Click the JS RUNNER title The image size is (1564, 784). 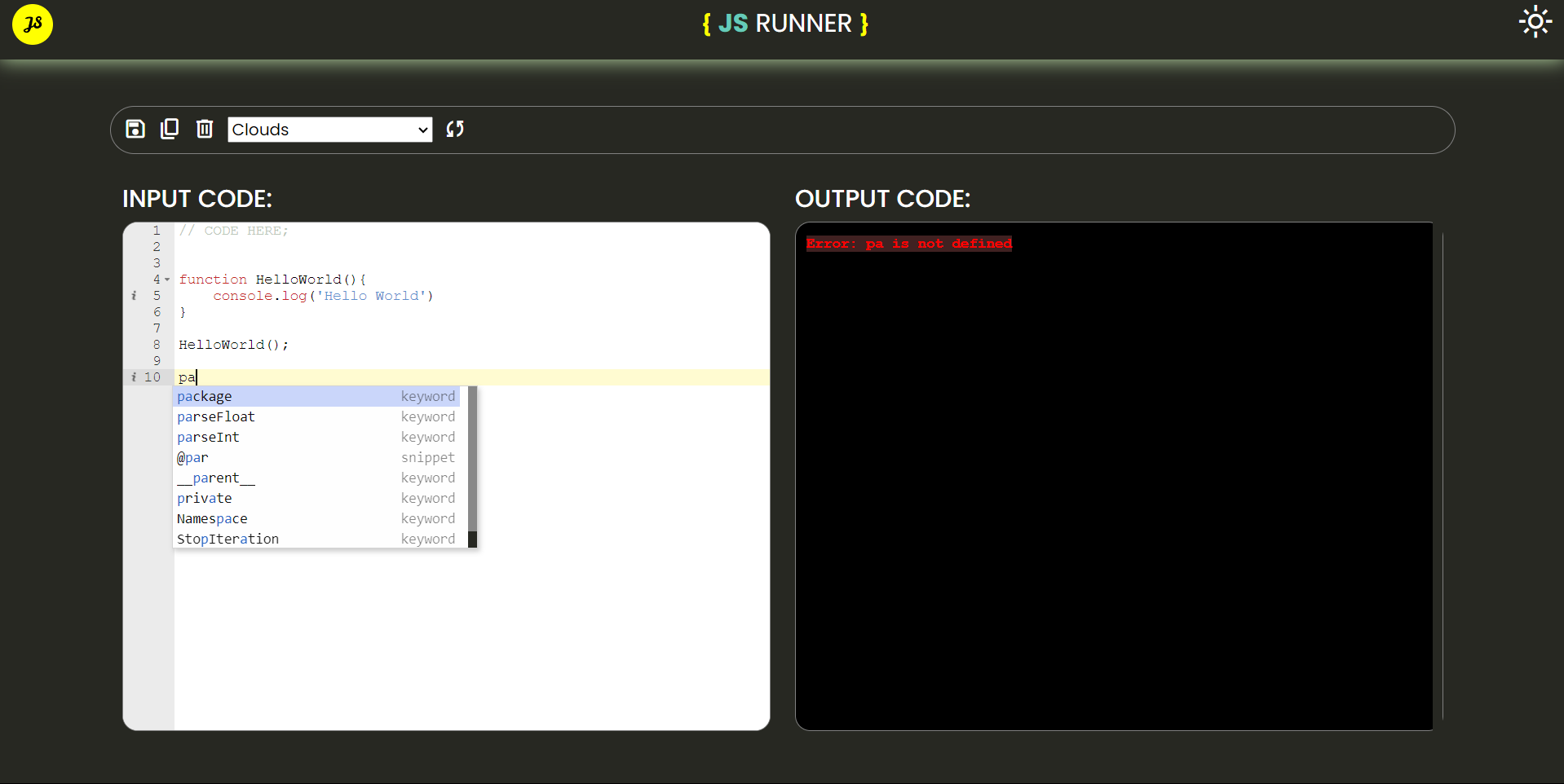(784, 24)
